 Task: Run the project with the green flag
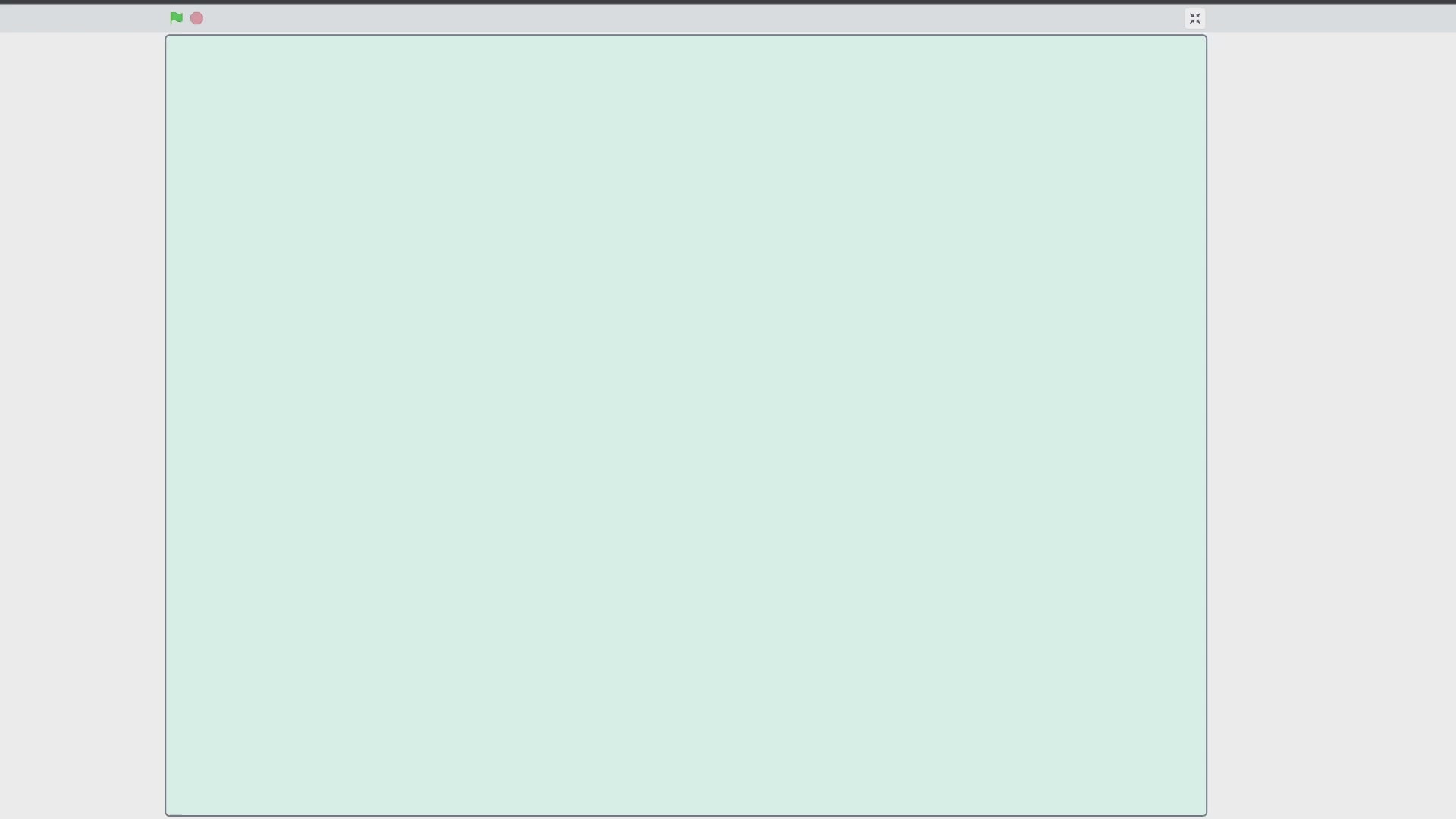tap(176, 18)
